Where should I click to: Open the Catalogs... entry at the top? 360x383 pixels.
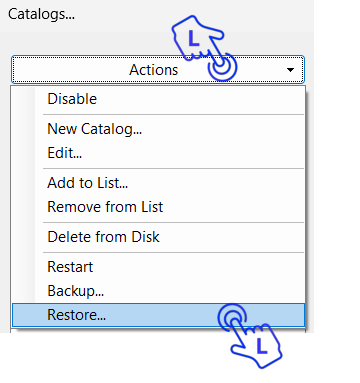click(x=41, y=14)
